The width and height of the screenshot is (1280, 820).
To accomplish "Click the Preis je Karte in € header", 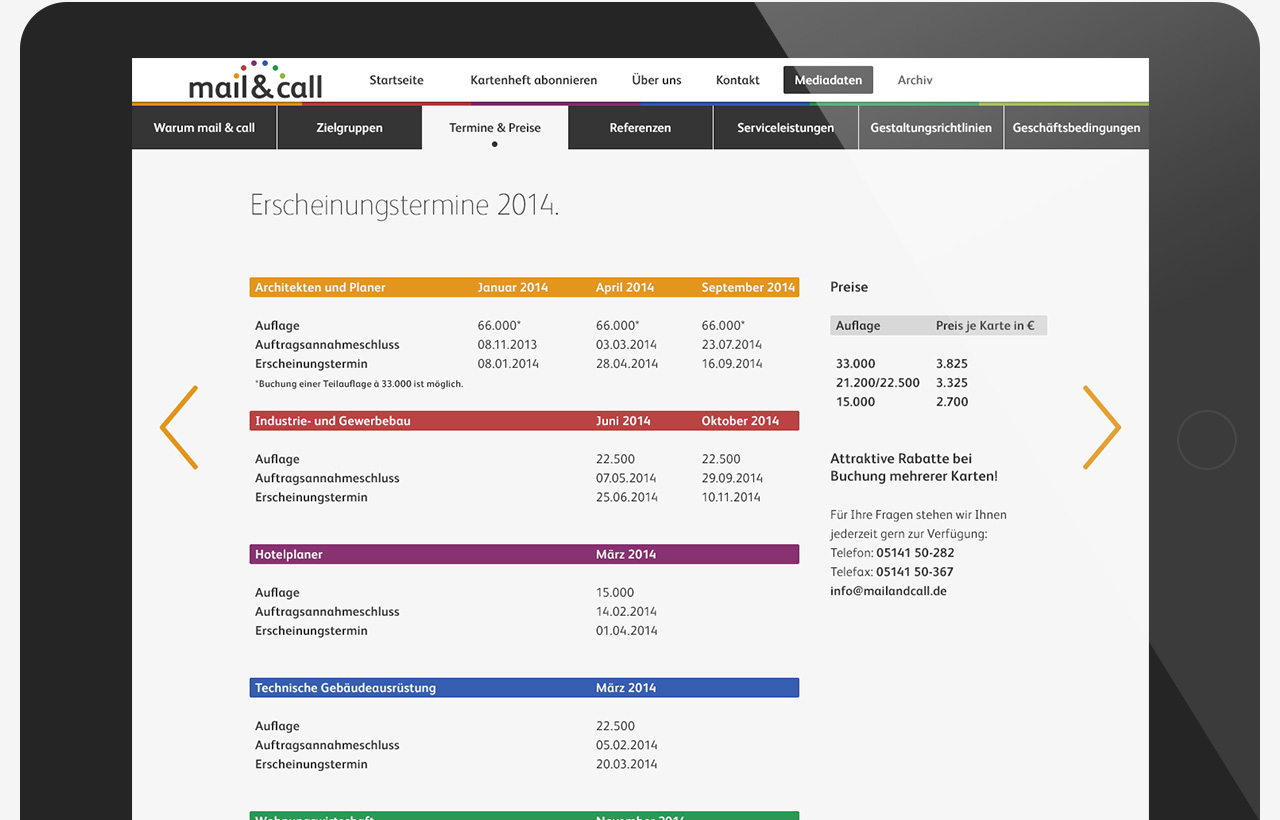I will click(x=985, y=326).
